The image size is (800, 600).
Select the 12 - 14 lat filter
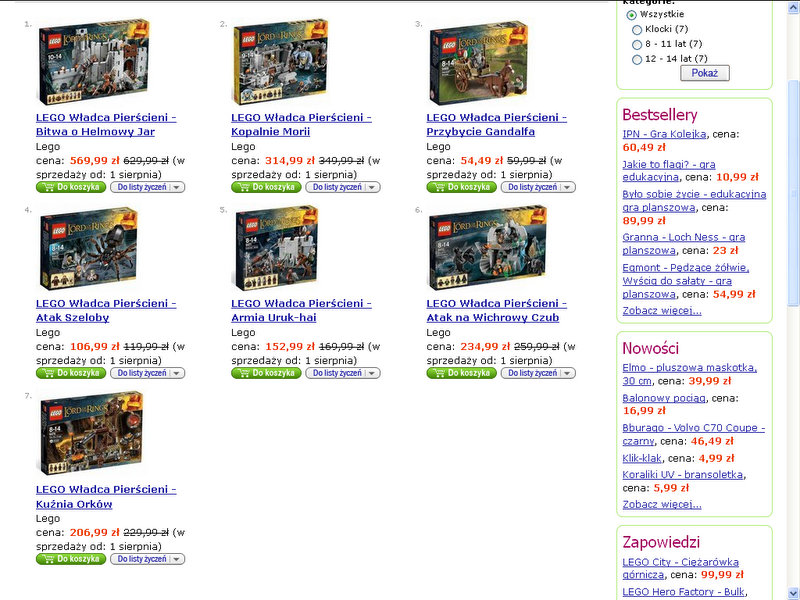coord(637,59)
